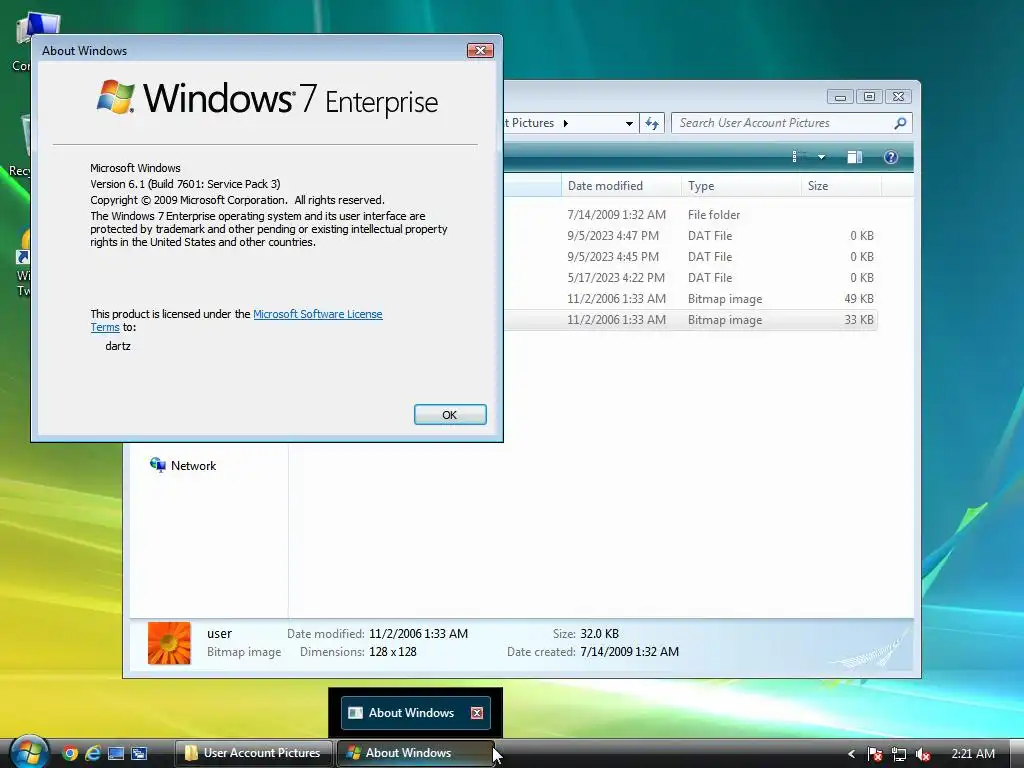Click Version 6.1 build text line
1024x768 pixels.
[185, 184]
